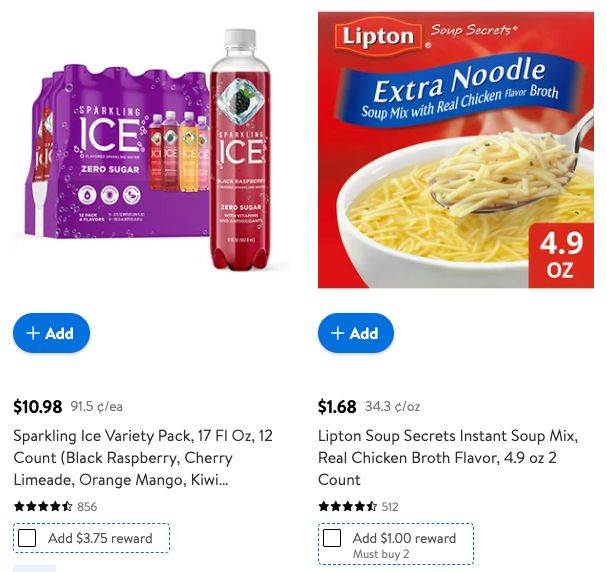
Task: Click the Sparkling Ice star rating icons
Action: point(43,506)
